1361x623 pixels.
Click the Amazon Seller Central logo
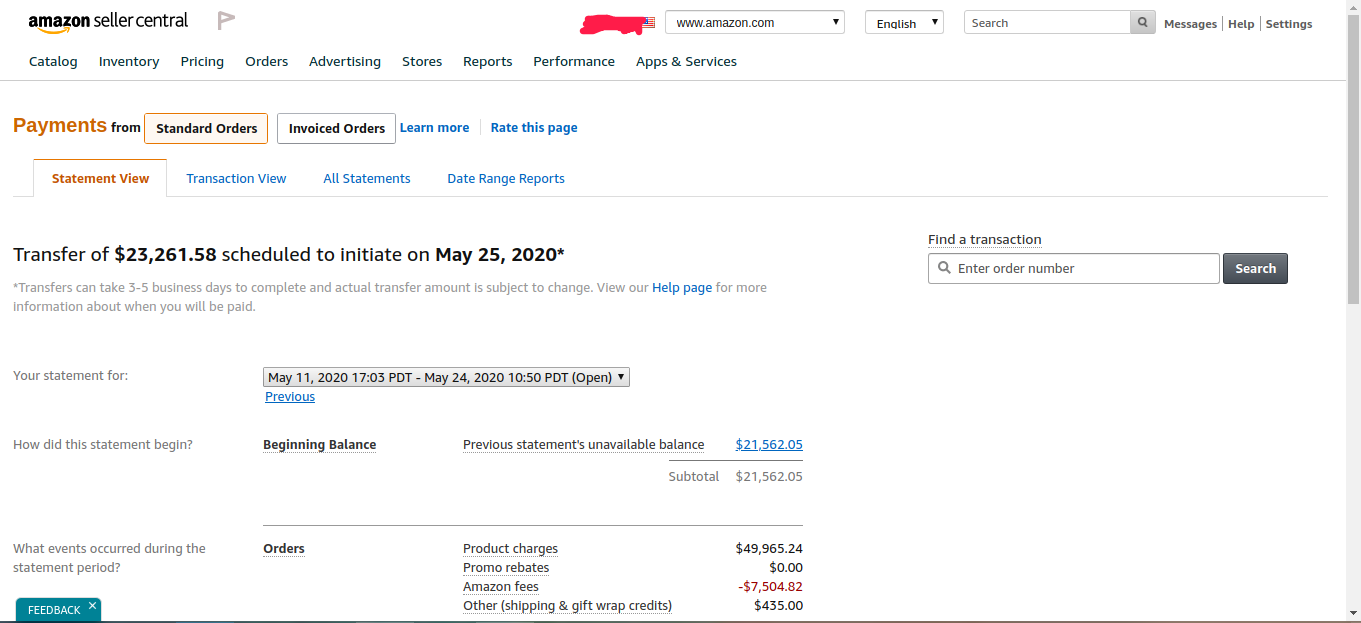(107, 22)
